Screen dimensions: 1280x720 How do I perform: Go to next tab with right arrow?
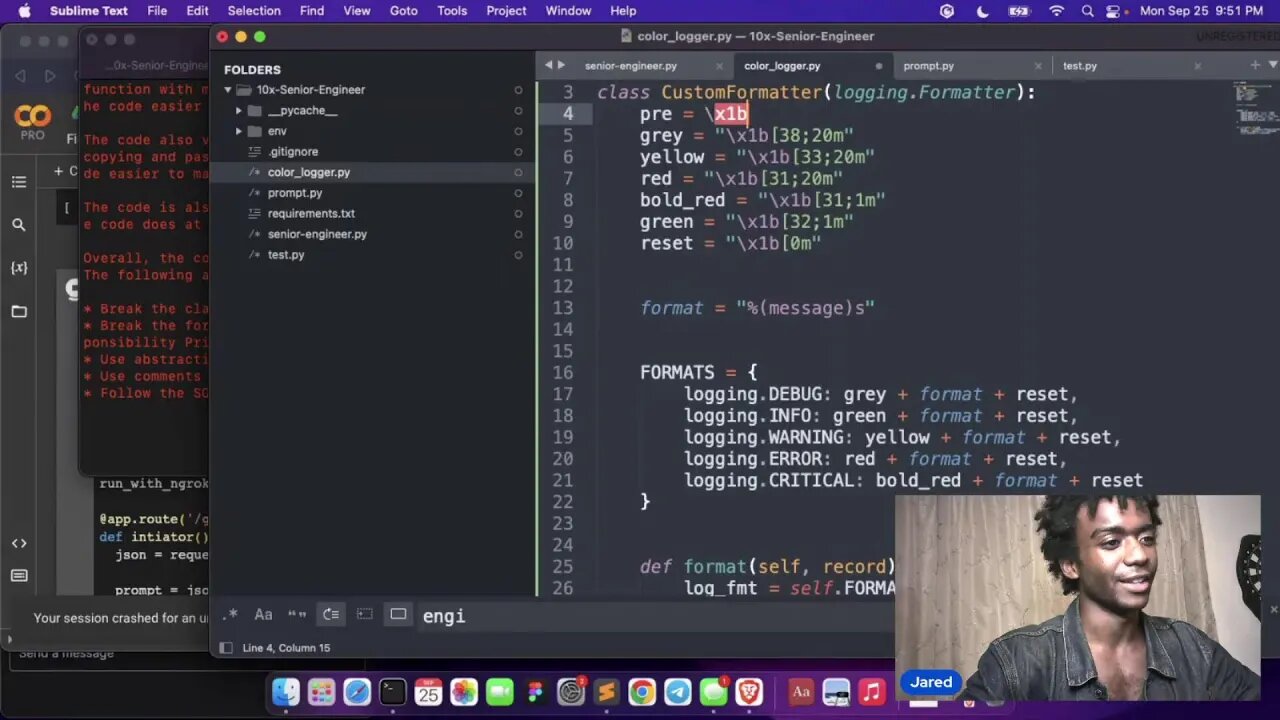[x=561, y=65]
